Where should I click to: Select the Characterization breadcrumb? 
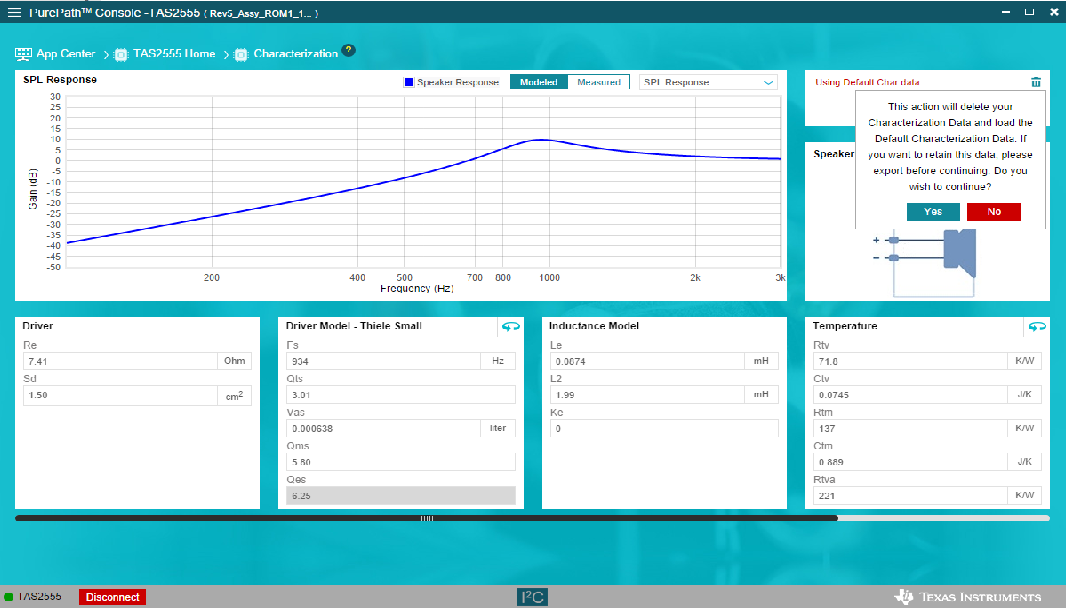tap(296, 54)
